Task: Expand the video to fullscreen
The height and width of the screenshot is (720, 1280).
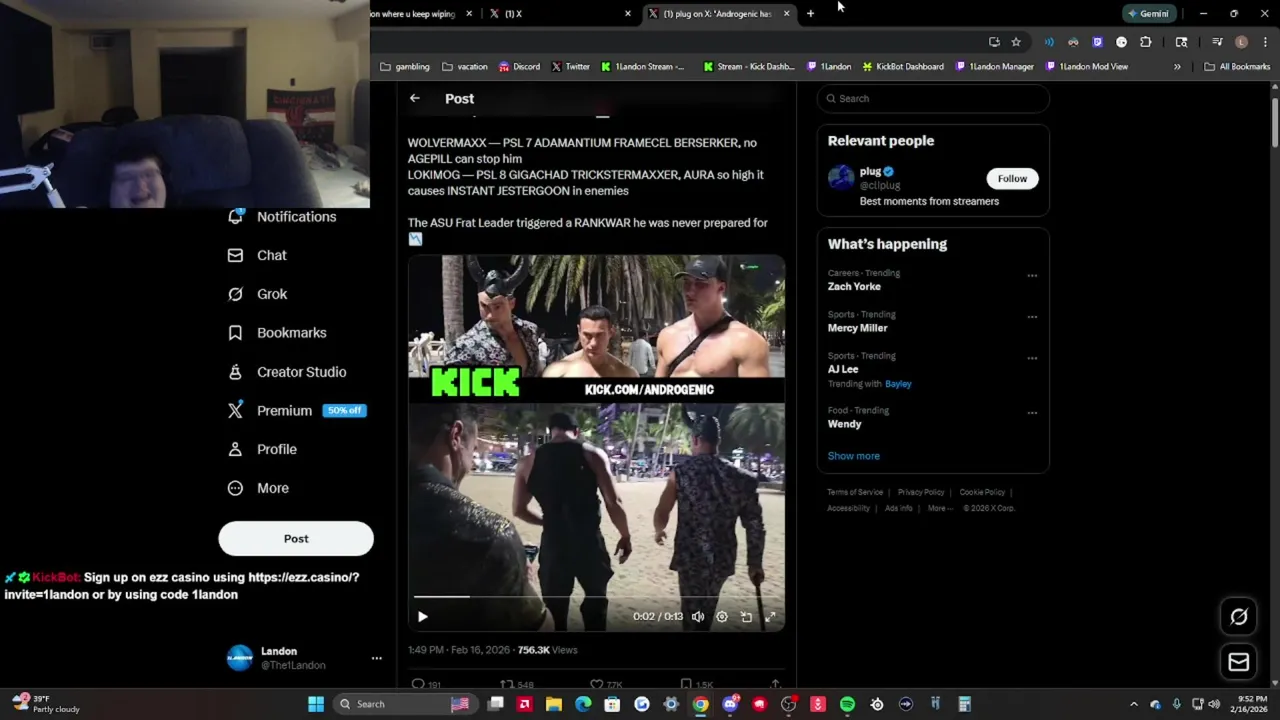Action: pyautogui.click(x=770, y=617)
